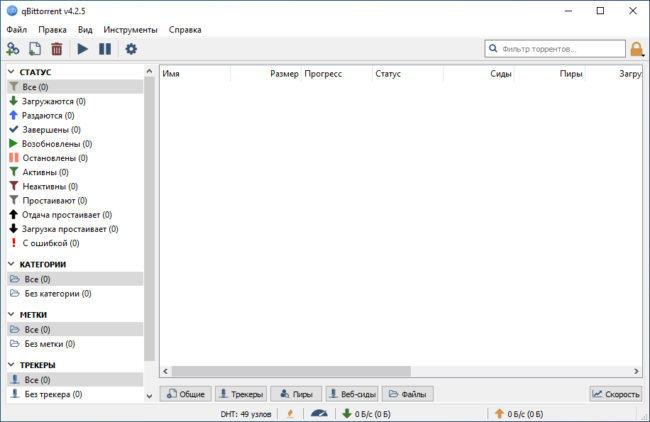The image size is (650, 422).
Task: Add torrent file toolbar icon
Action: (35, 49)
